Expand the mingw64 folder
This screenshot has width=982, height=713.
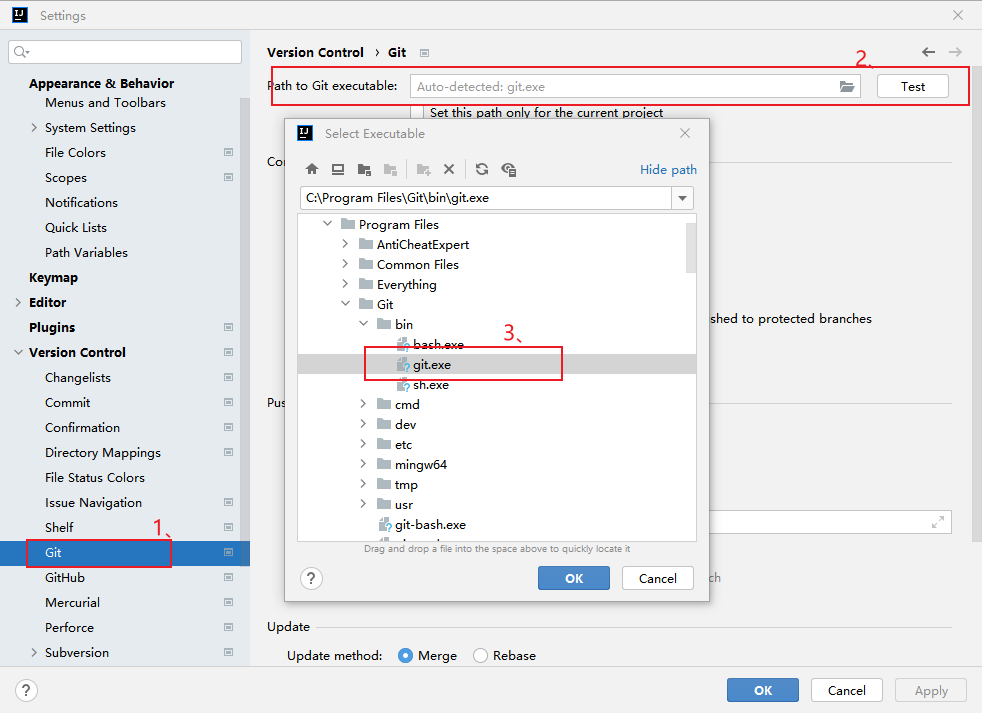pyautogui.click(x=363, y=464)
